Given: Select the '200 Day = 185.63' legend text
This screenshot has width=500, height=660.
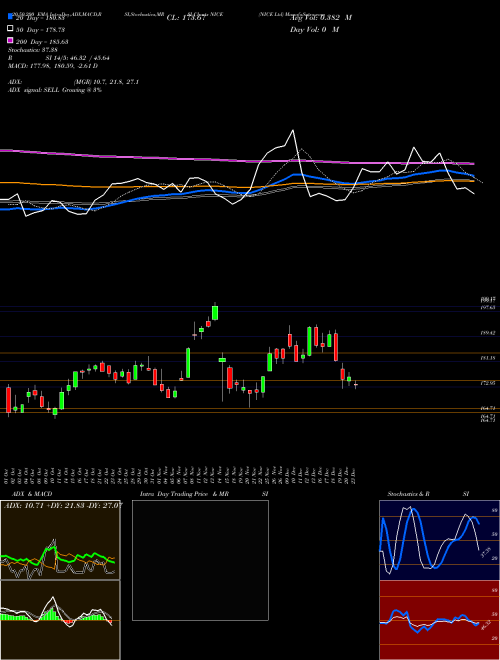Looking at the screenshot, I should pos(42,42).
